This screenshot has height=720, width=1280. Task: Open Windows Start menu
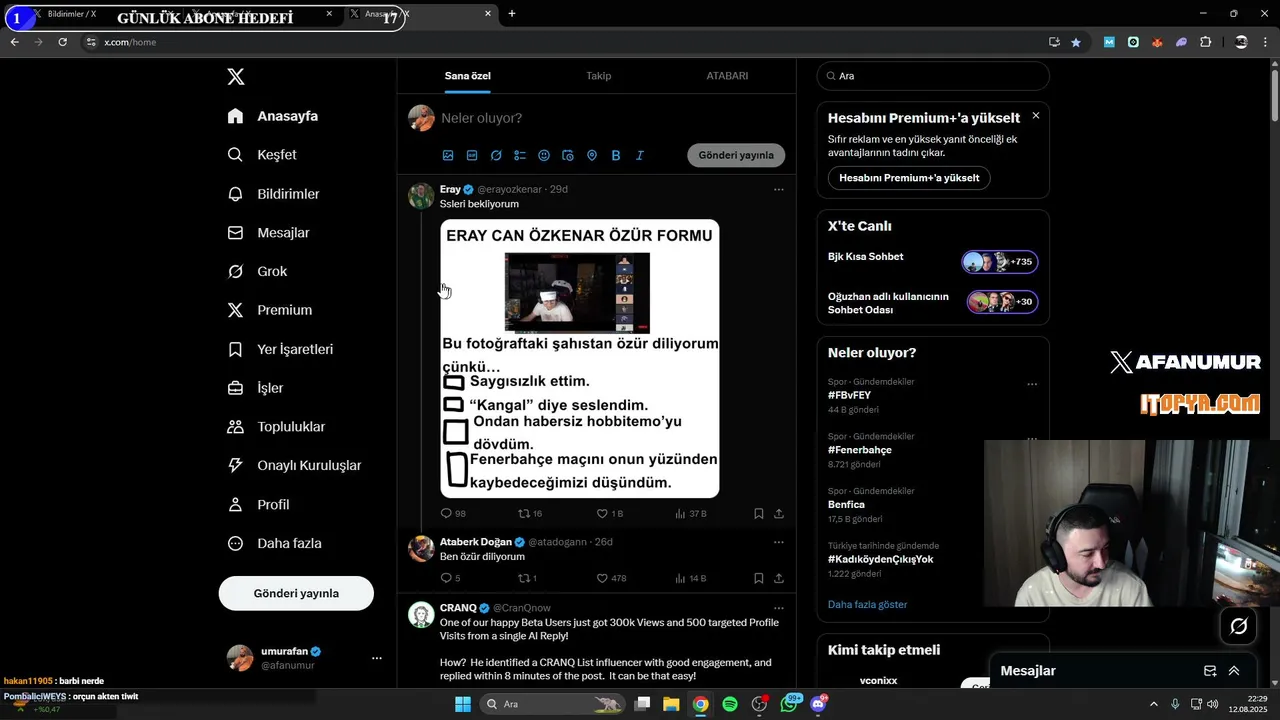pyautogui.click(x=463, y=704)
